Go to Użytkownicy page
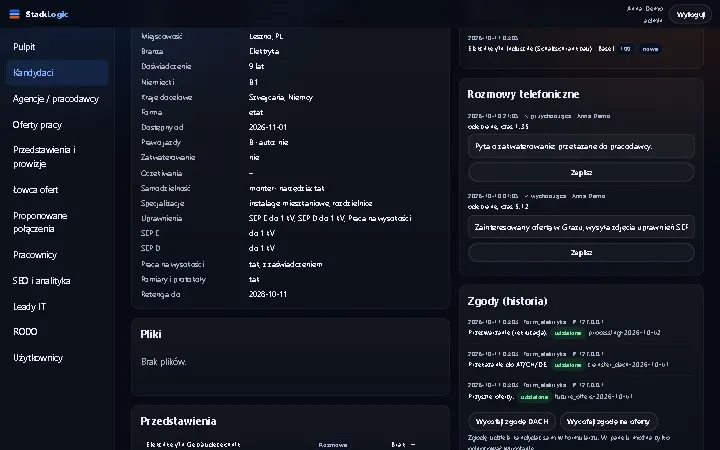The image size is (720, 450). point(38,358)
